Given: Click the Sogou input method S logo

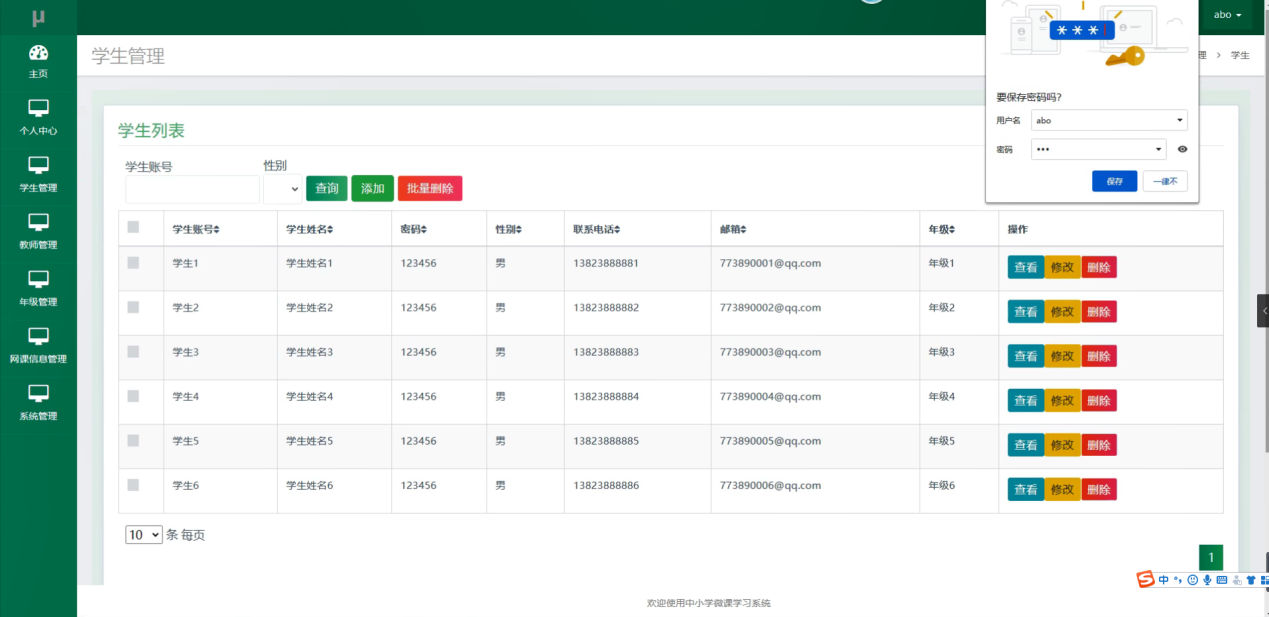Looking at the screenshot, I should click(1146, 579).
